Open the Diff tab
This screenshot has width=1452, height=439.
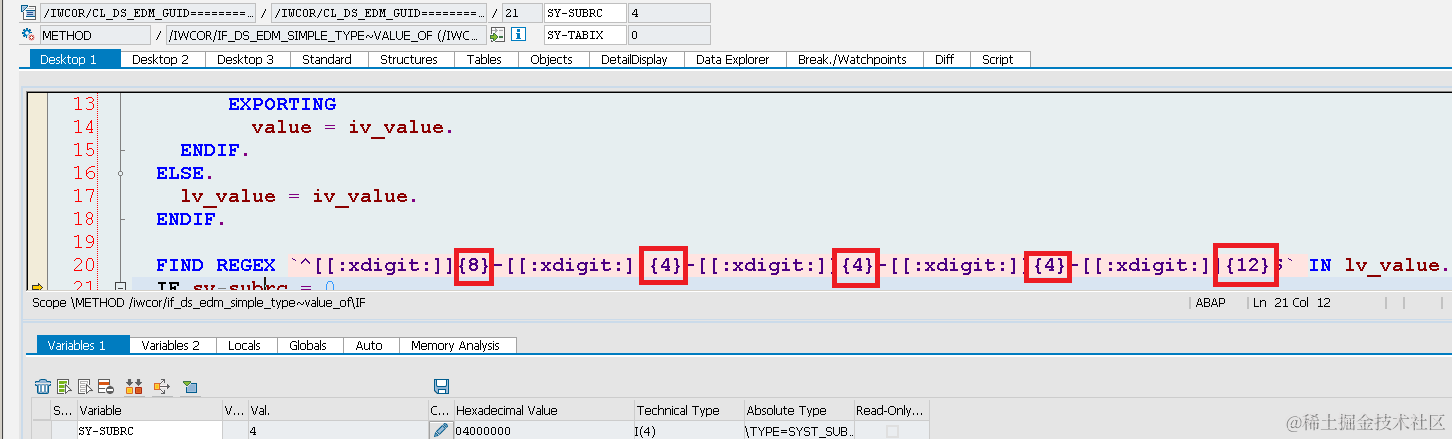[x=944, y=59]
